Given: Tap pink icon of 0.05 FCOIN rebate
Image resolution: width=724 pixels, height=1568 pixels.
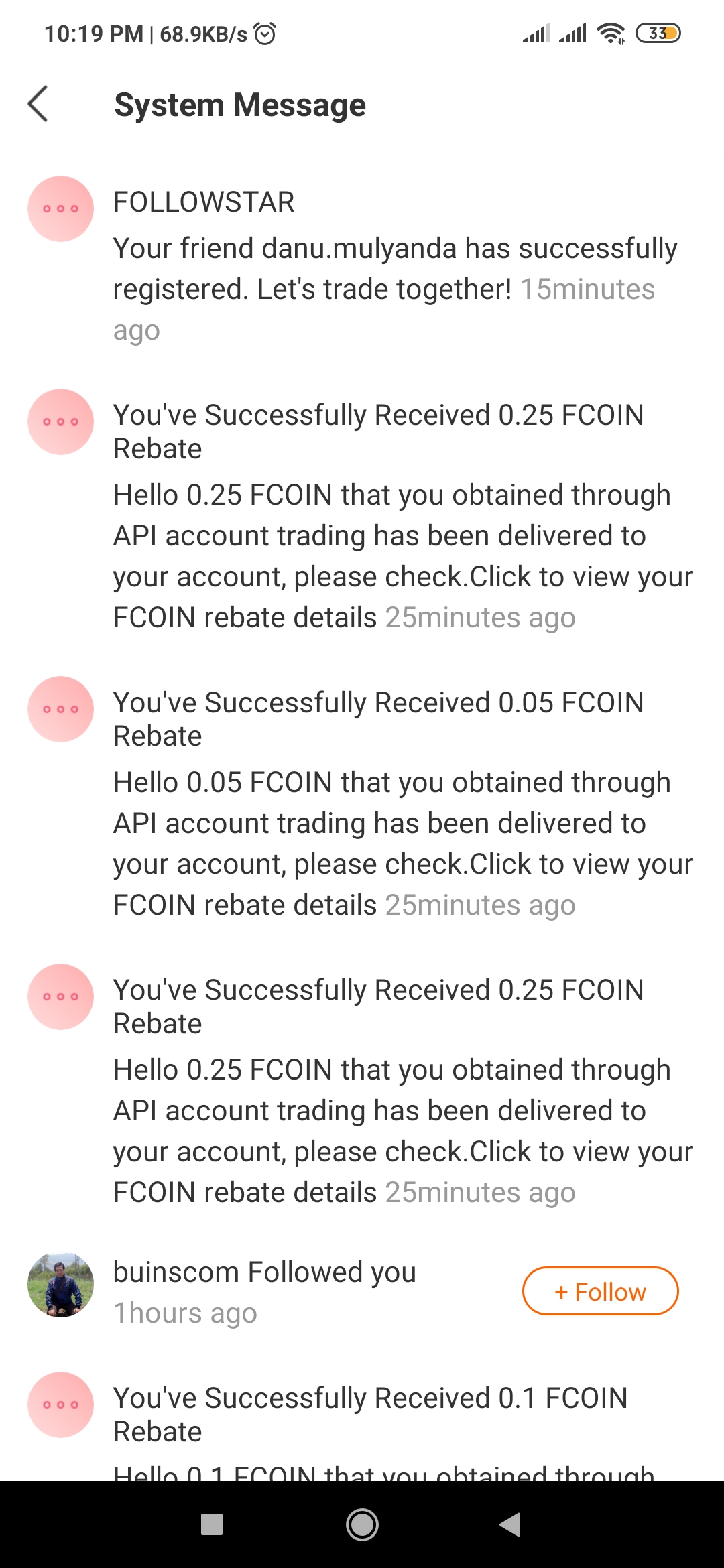Looking at the screenshot, I should pos(60,709).
